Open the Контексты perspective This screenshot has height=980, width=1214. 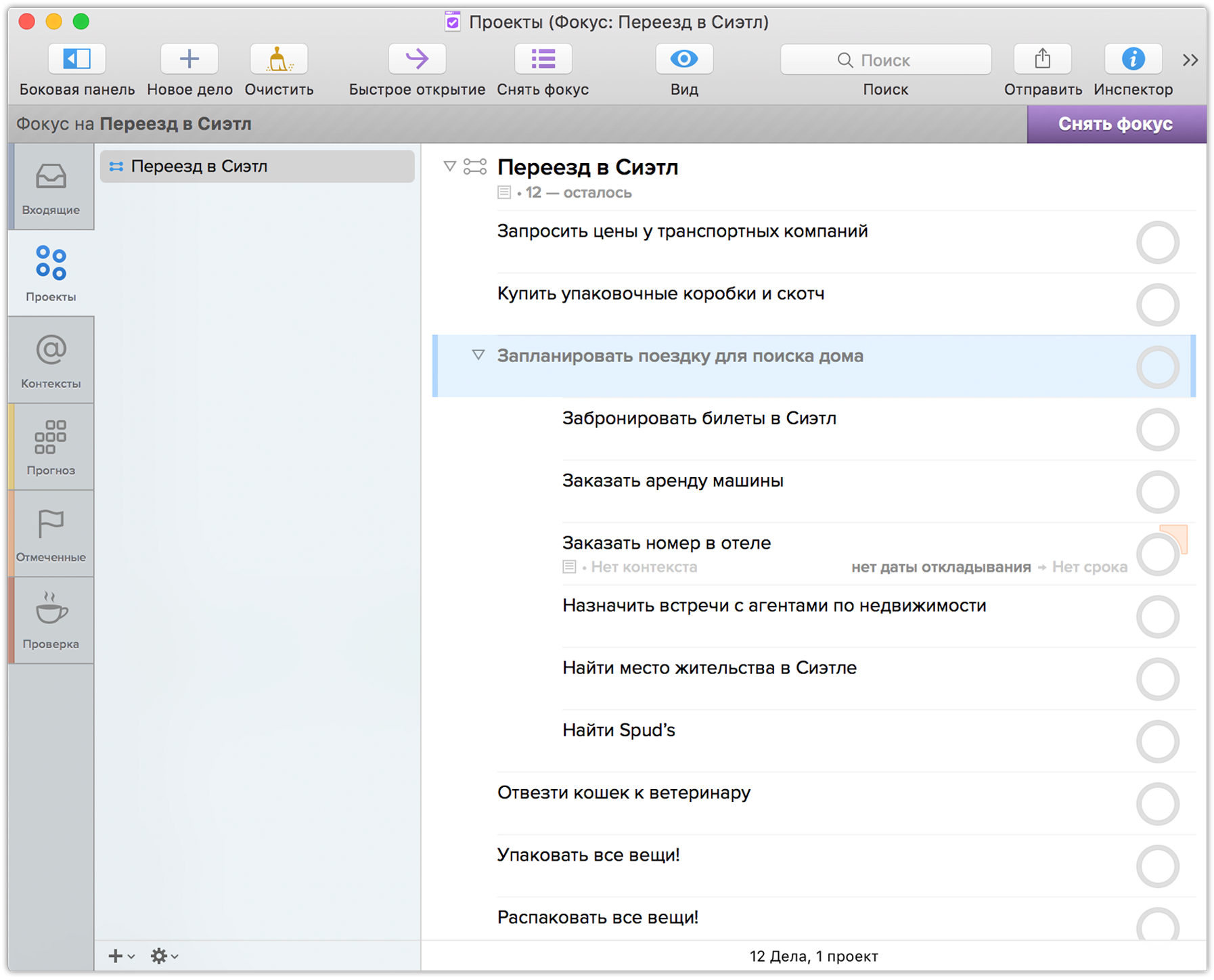[51, 360]
